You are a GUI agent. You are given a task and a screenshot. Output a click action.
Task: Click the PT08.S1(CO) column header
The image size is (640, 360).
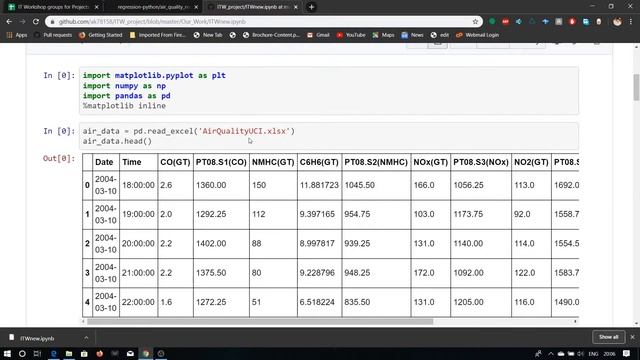221,162
